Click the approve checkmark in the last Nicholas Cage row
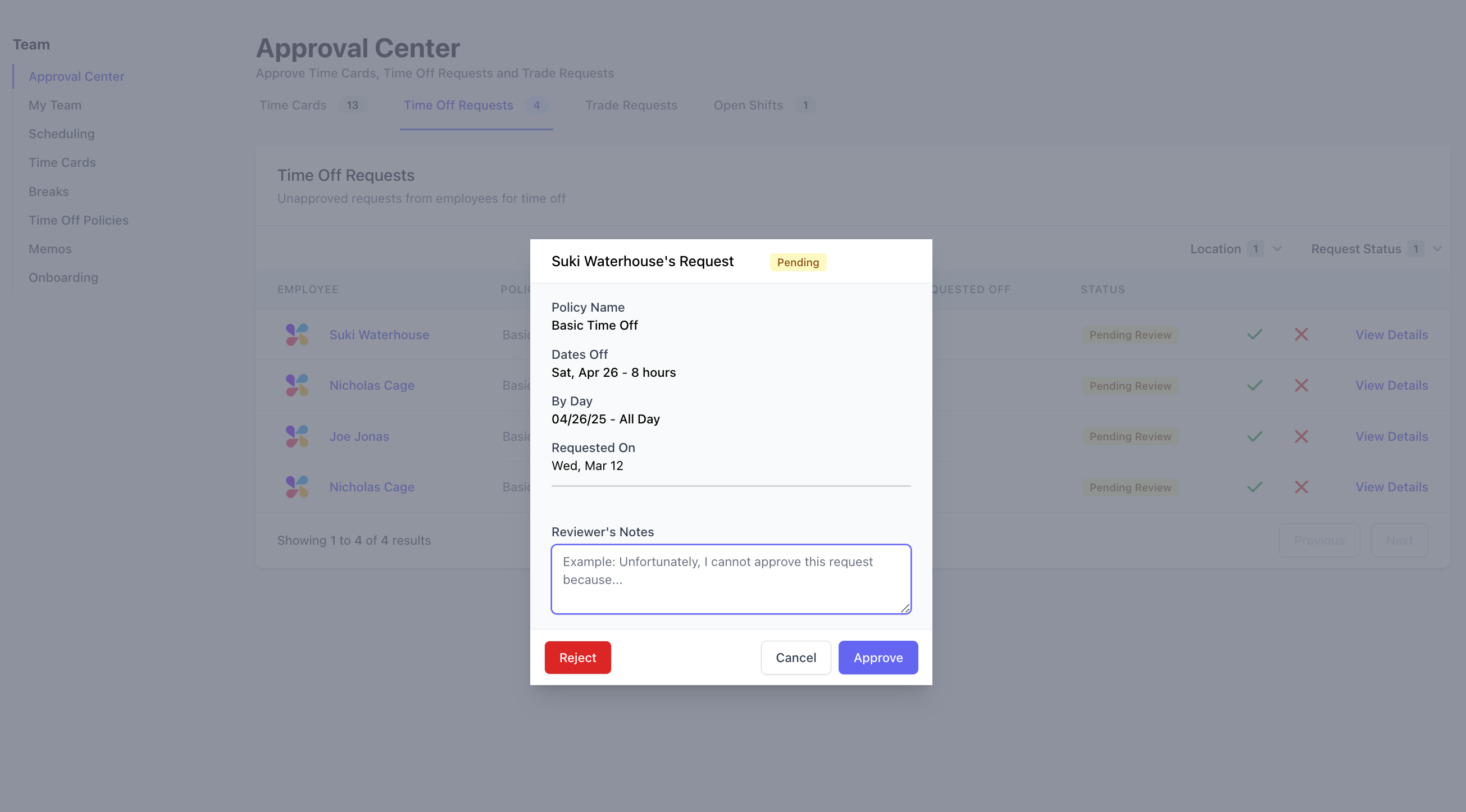This screenshot has width=1466, height=812. tap(1254, 487)
